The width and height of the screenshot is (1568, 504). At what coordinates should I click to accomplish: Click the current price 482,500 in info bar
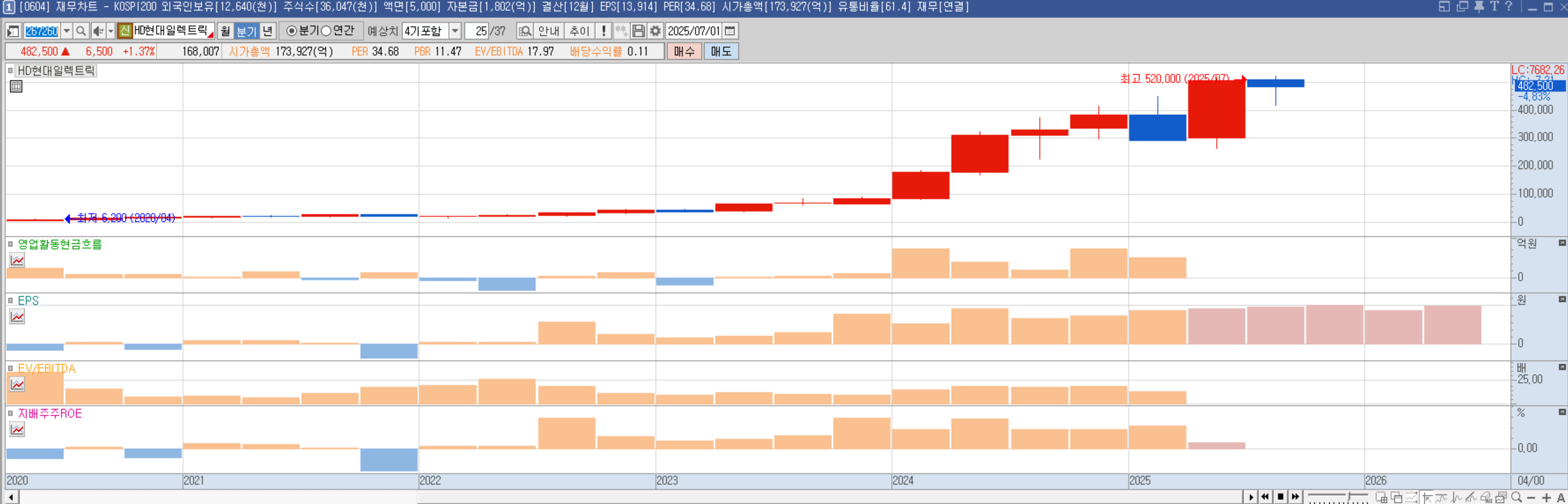click(x=39, y=52)
